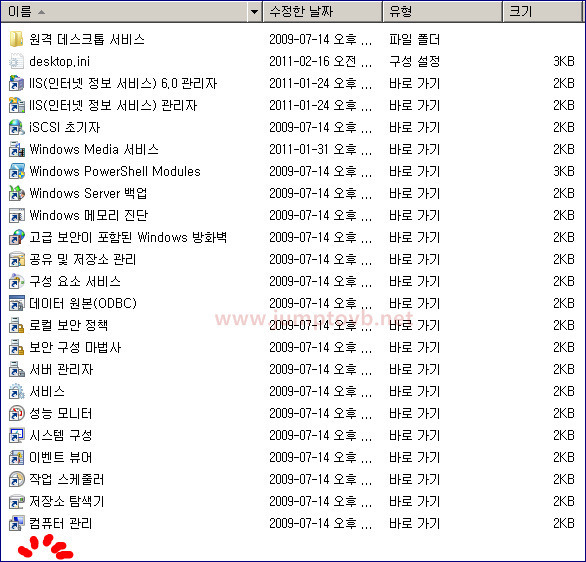
Task: Click the 2KB size of 컴퓨터 관리 row
Action: pyautogui.click(x=564, y=524)
